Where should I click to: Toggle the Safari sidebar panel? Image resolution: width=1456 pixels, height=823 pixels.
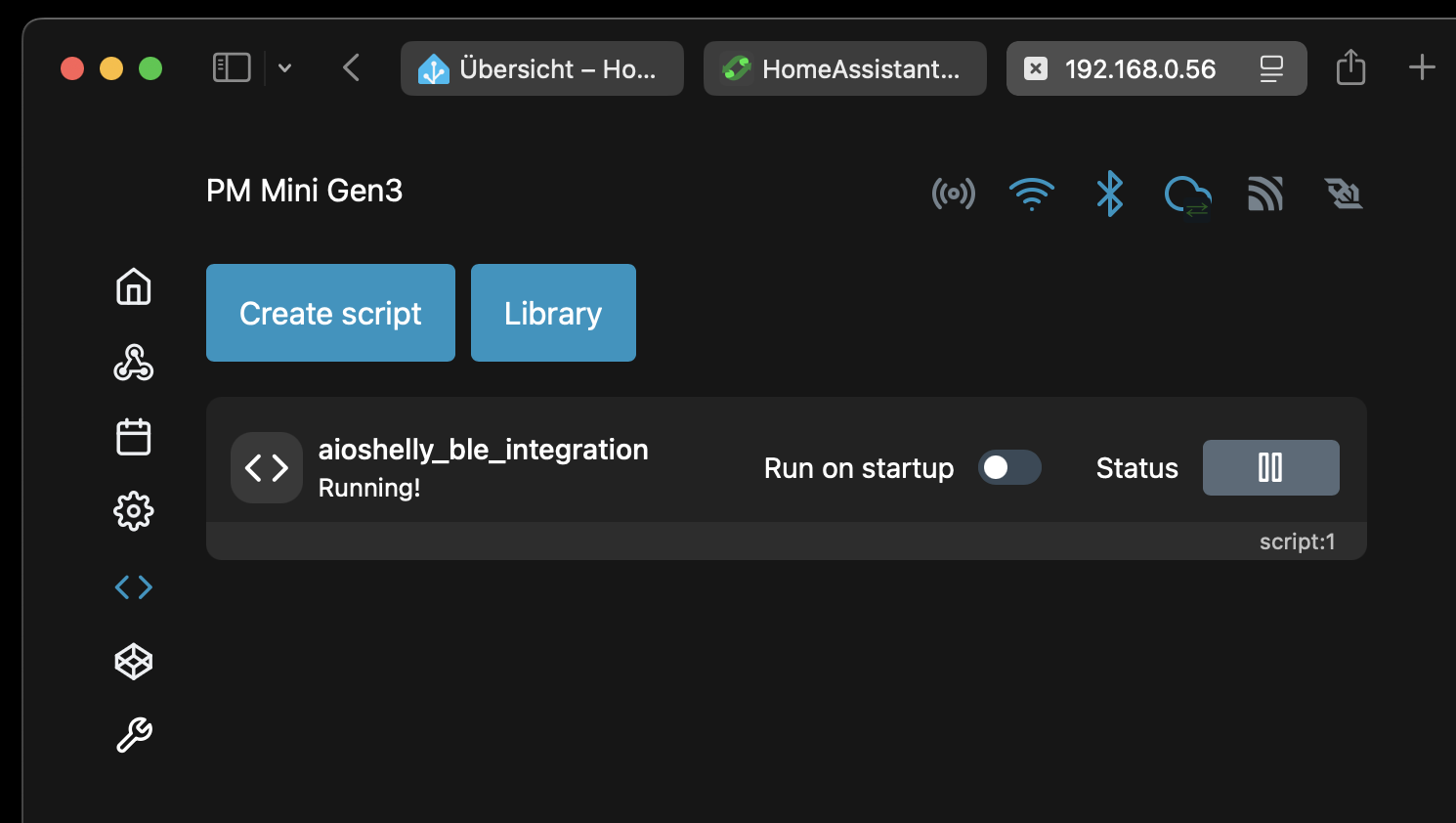coord(232,68)
